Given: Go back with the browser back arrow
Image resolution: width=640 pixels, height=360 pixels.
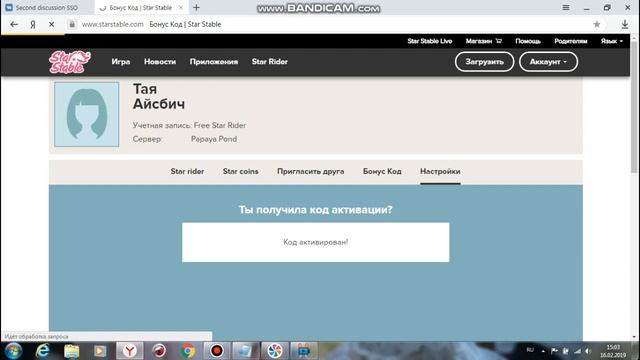Looking at the screenshot, I should point(14,24).
